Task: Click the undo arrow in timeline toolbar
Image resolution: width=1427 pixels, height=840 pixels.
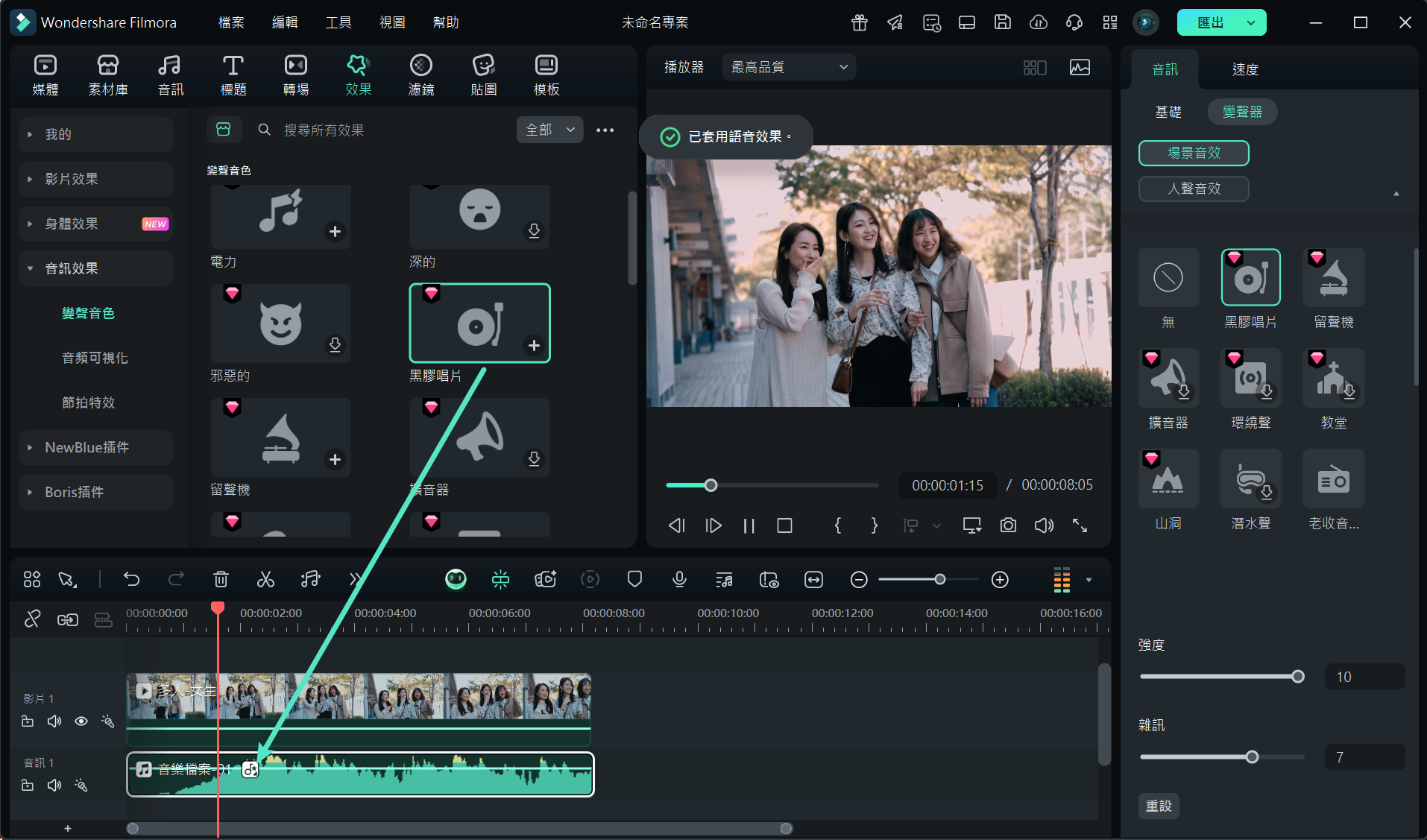Action: [132, 579]
